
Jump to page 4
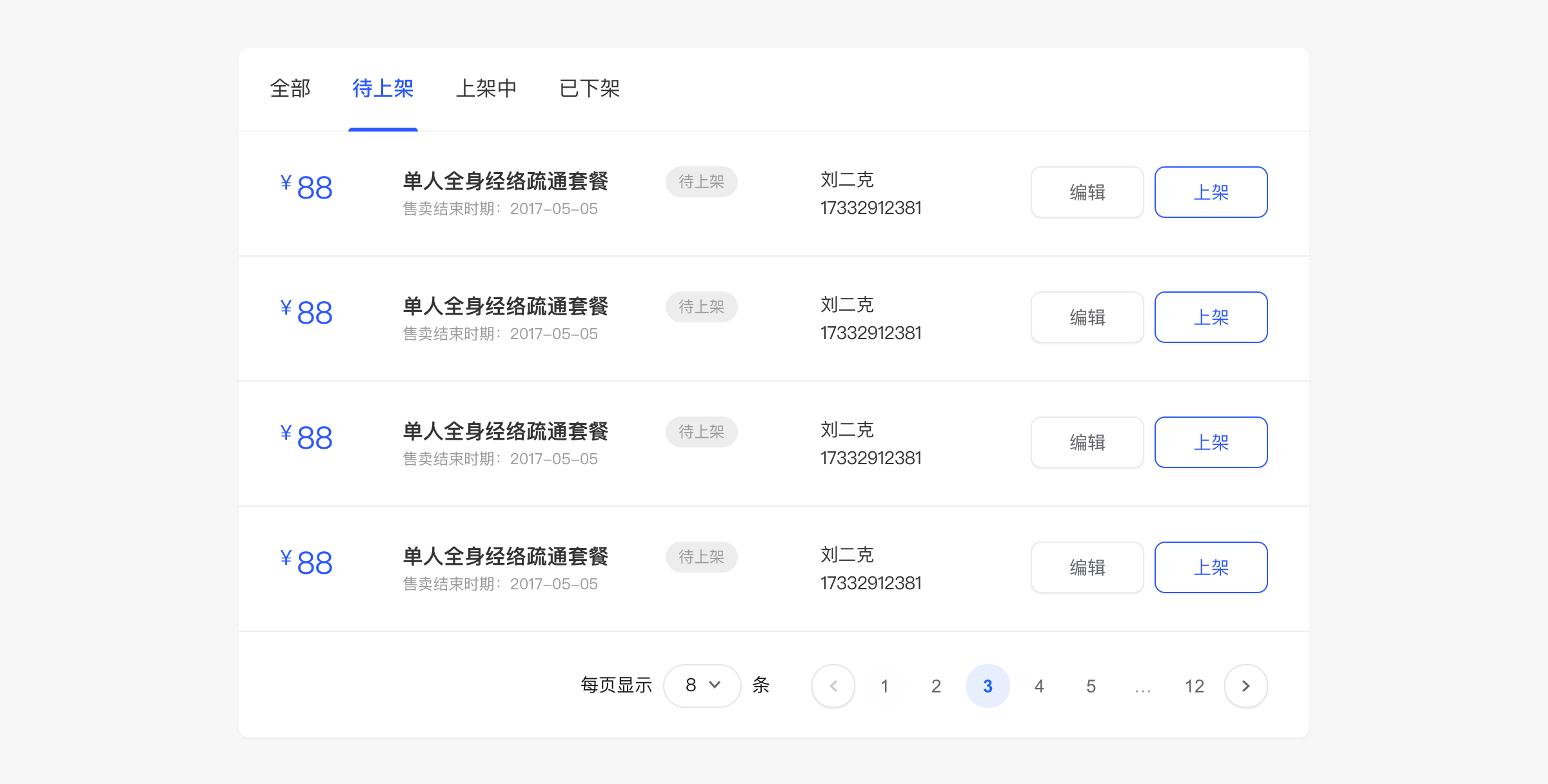(x=1039, y=686)
